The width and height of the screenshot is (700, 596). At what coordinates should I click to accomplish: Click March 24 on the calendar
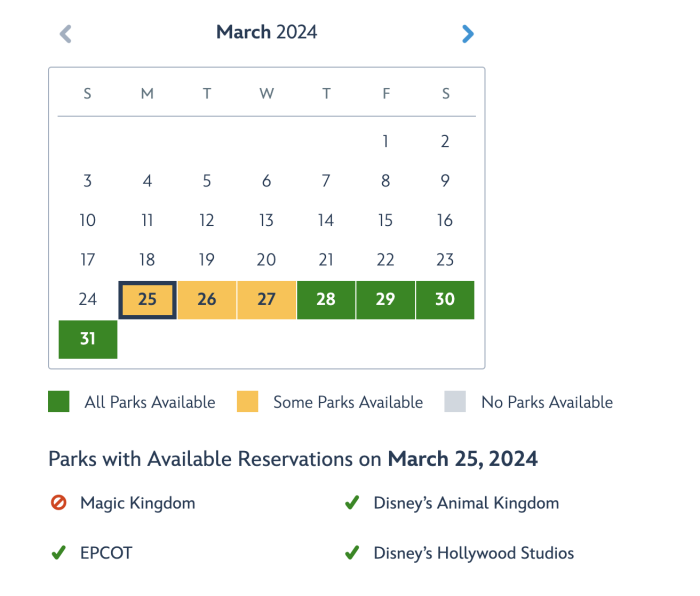[88, 300]
